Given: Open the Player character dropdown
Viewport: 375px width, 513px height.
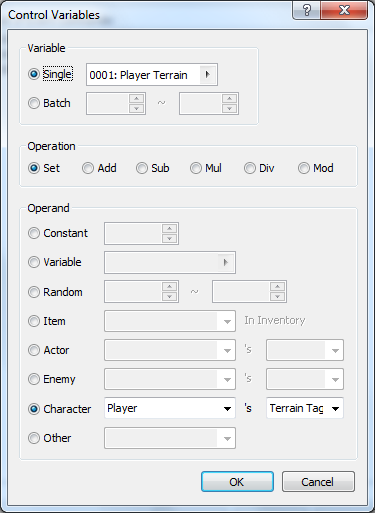Looking at the screenshot, I should pyautogui.click(x=170, y=408).
